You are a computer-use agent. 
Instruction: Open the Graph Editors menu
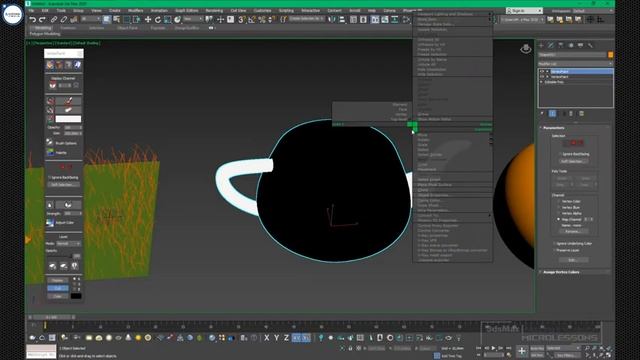(x=187, y=11)
